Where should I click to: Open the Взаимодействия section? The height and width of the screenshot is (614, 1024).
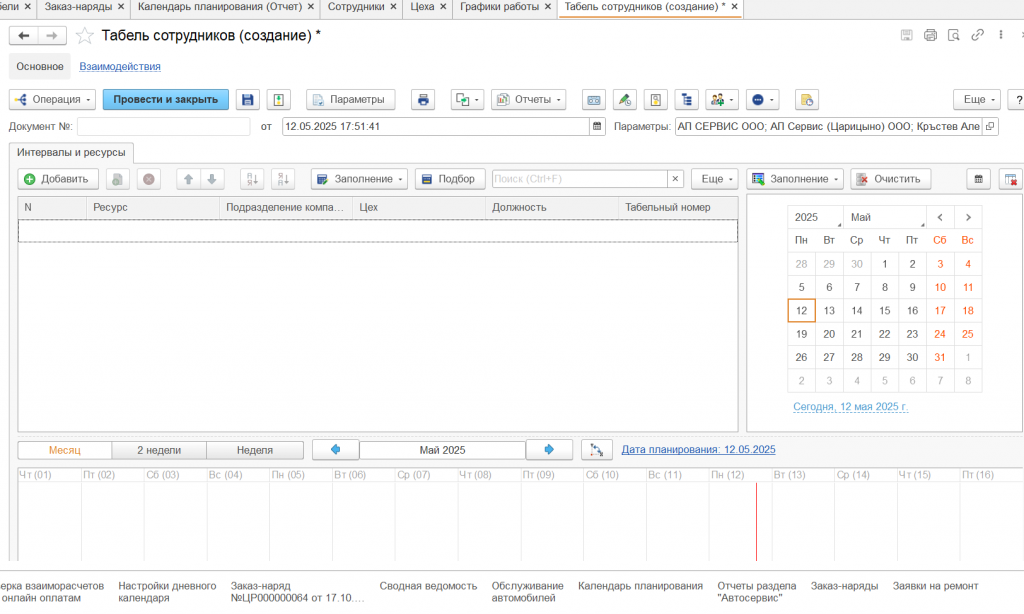pyautogui.click(x=120, y=67)
